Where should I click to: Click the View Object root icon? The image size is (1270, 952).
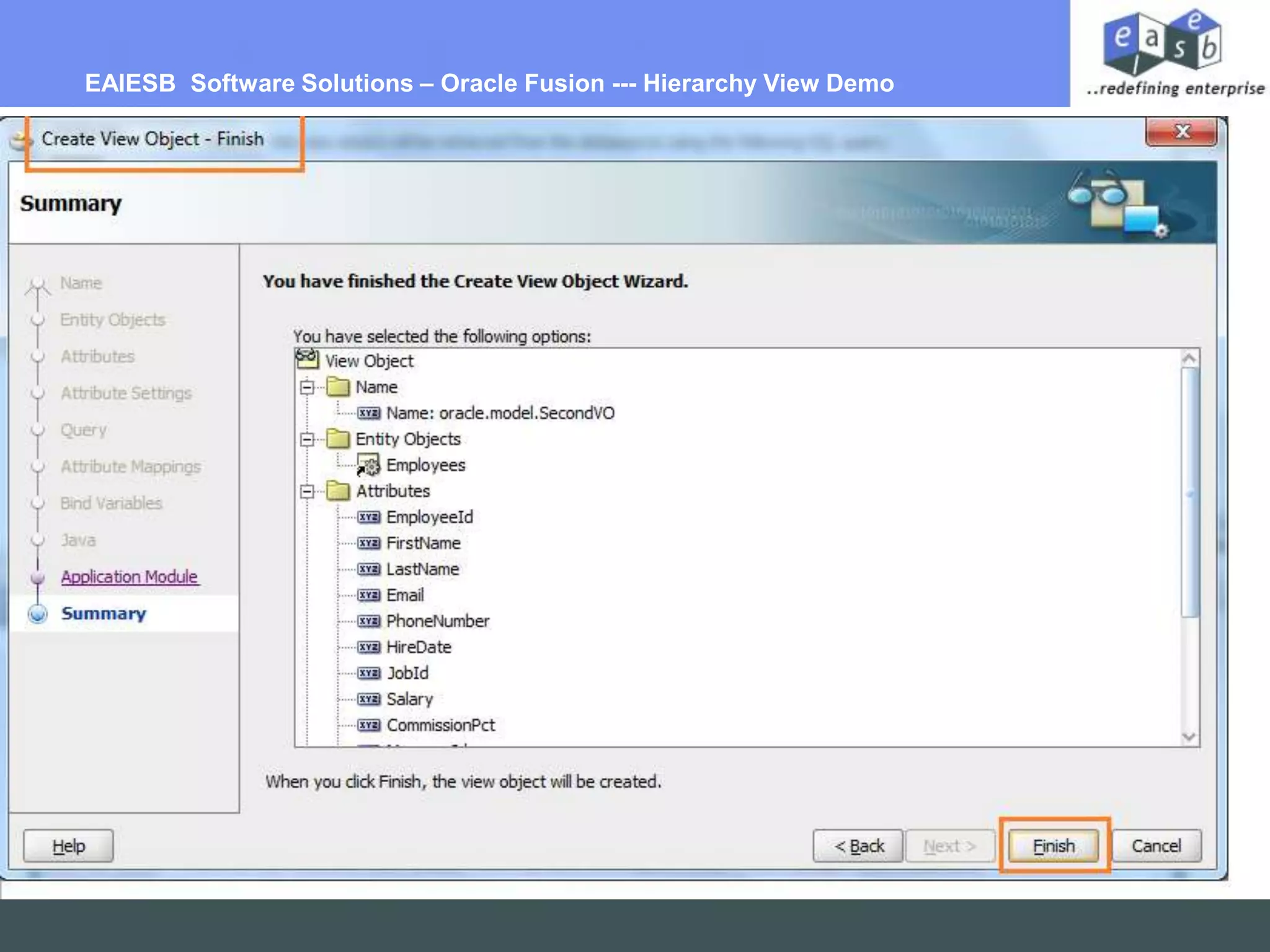click(x=307, y=359)
